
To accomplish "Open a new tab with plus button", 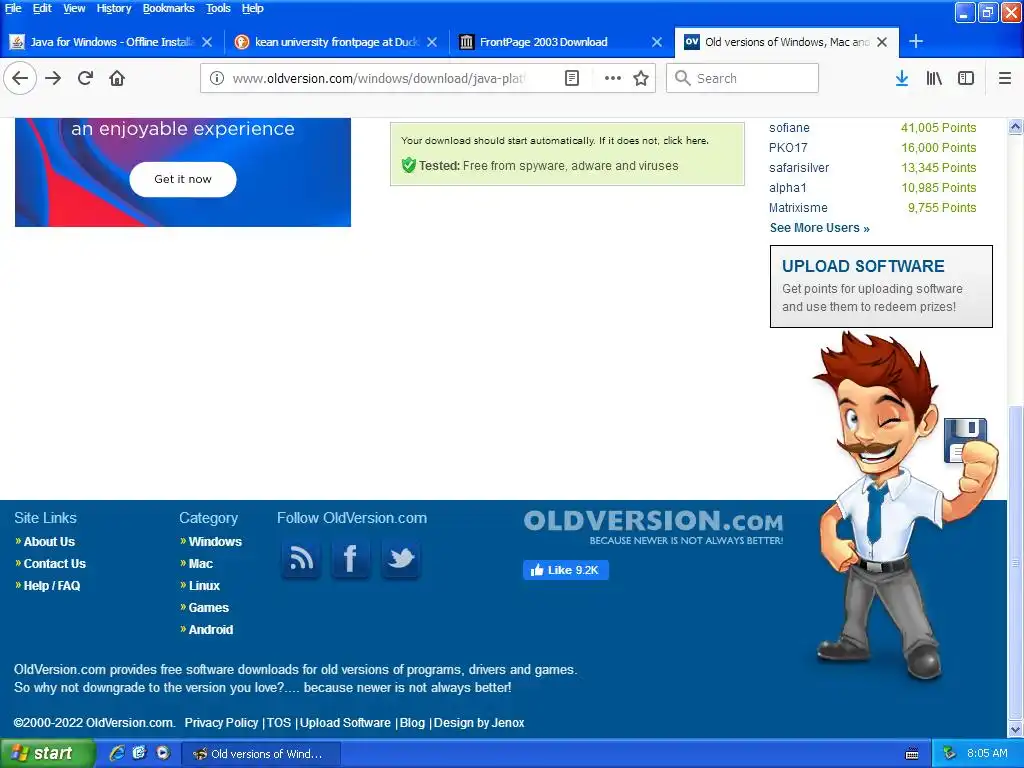I will coord(916,41).
